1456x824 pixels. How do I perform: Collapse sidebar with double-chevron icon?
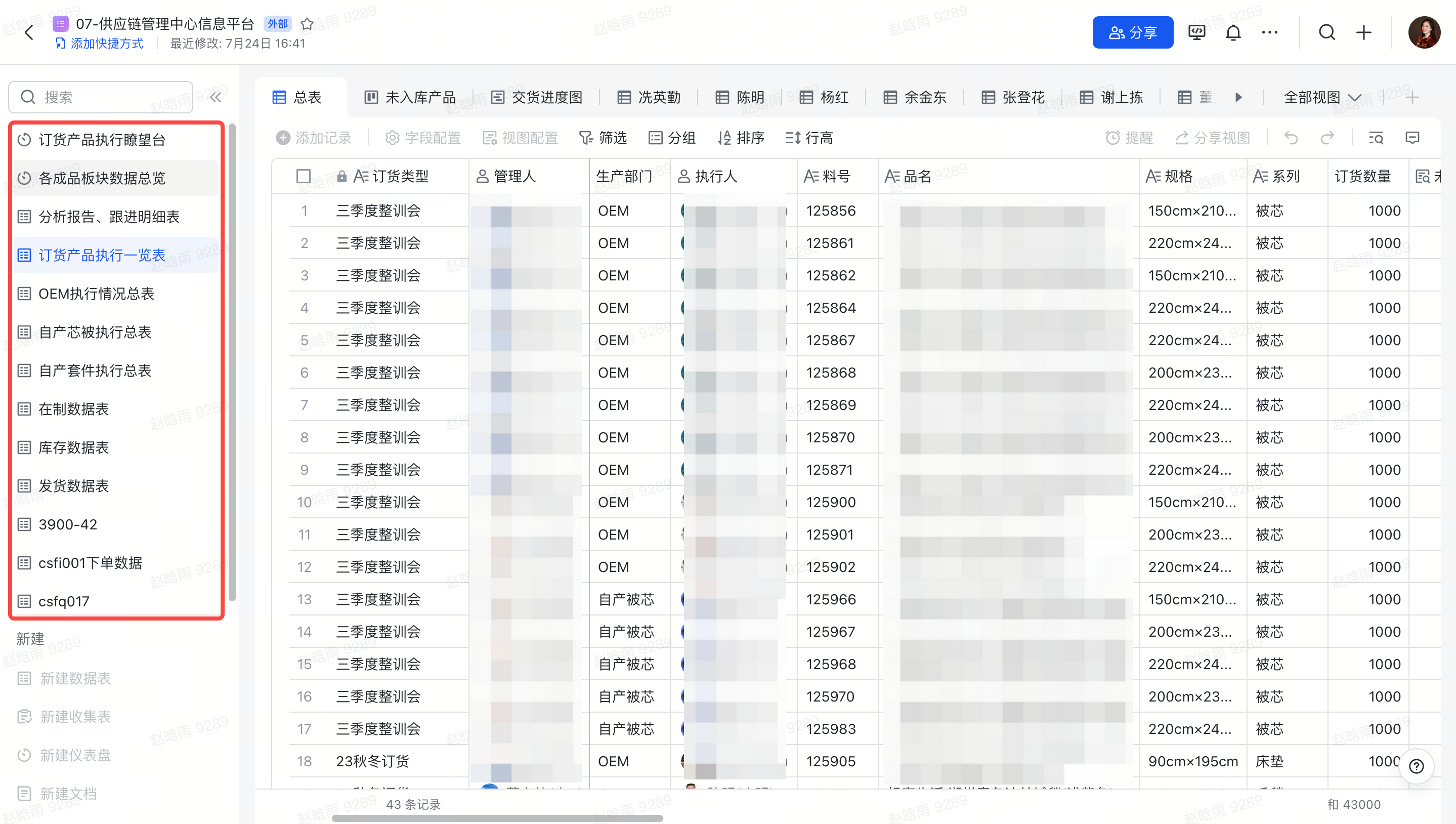[x=216, y=97]
